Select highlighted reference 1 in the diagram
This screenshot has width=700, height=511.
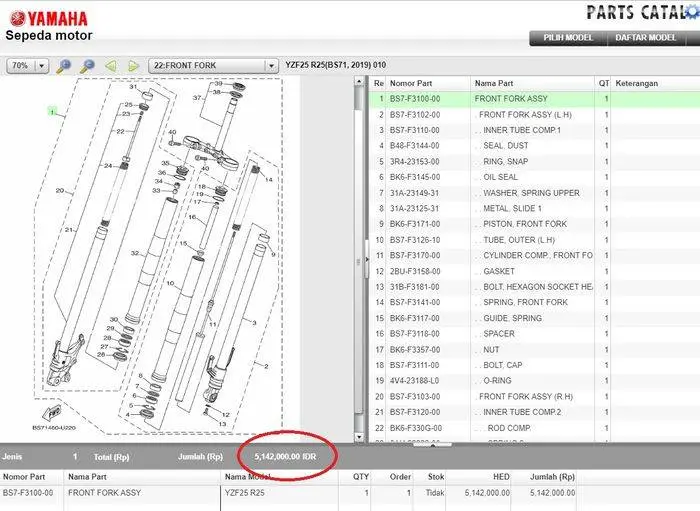52,112
